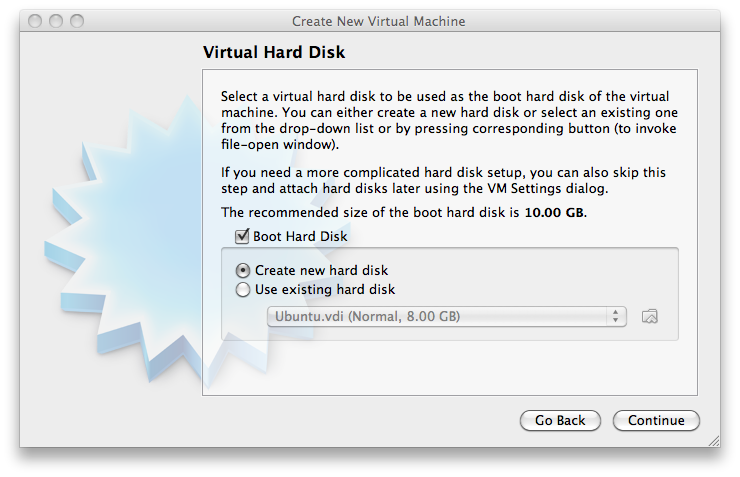Click the blue starburst wizard graphic
This screenshot has height=477, width=740.
click(x=110, y=250)
